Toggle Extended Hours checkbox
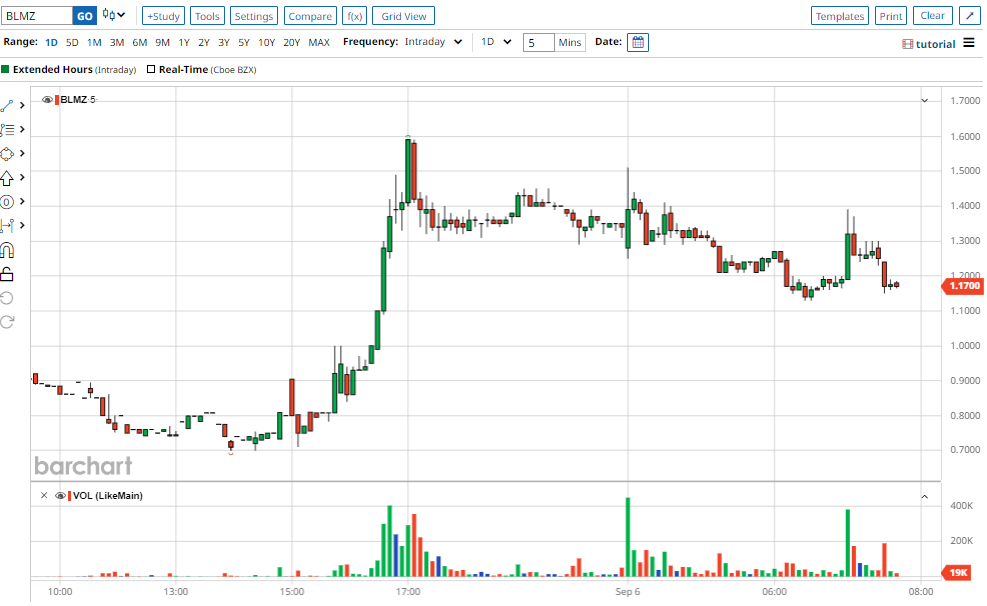987x606 pixels. coord(5,69)
